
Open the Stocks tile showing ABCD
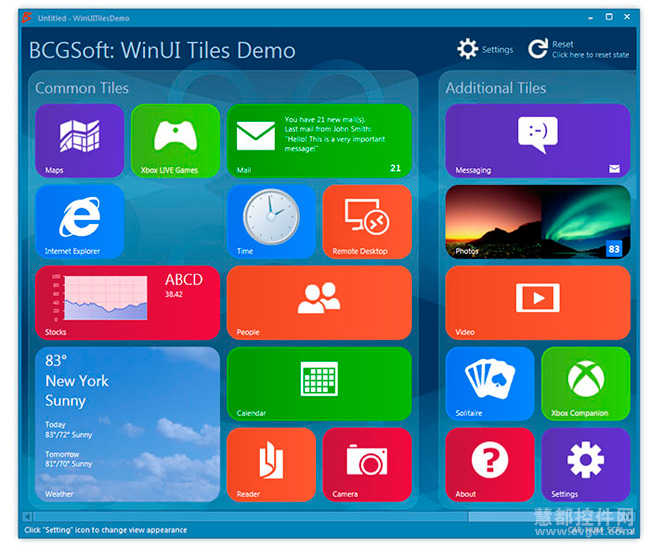pos(127,303)
